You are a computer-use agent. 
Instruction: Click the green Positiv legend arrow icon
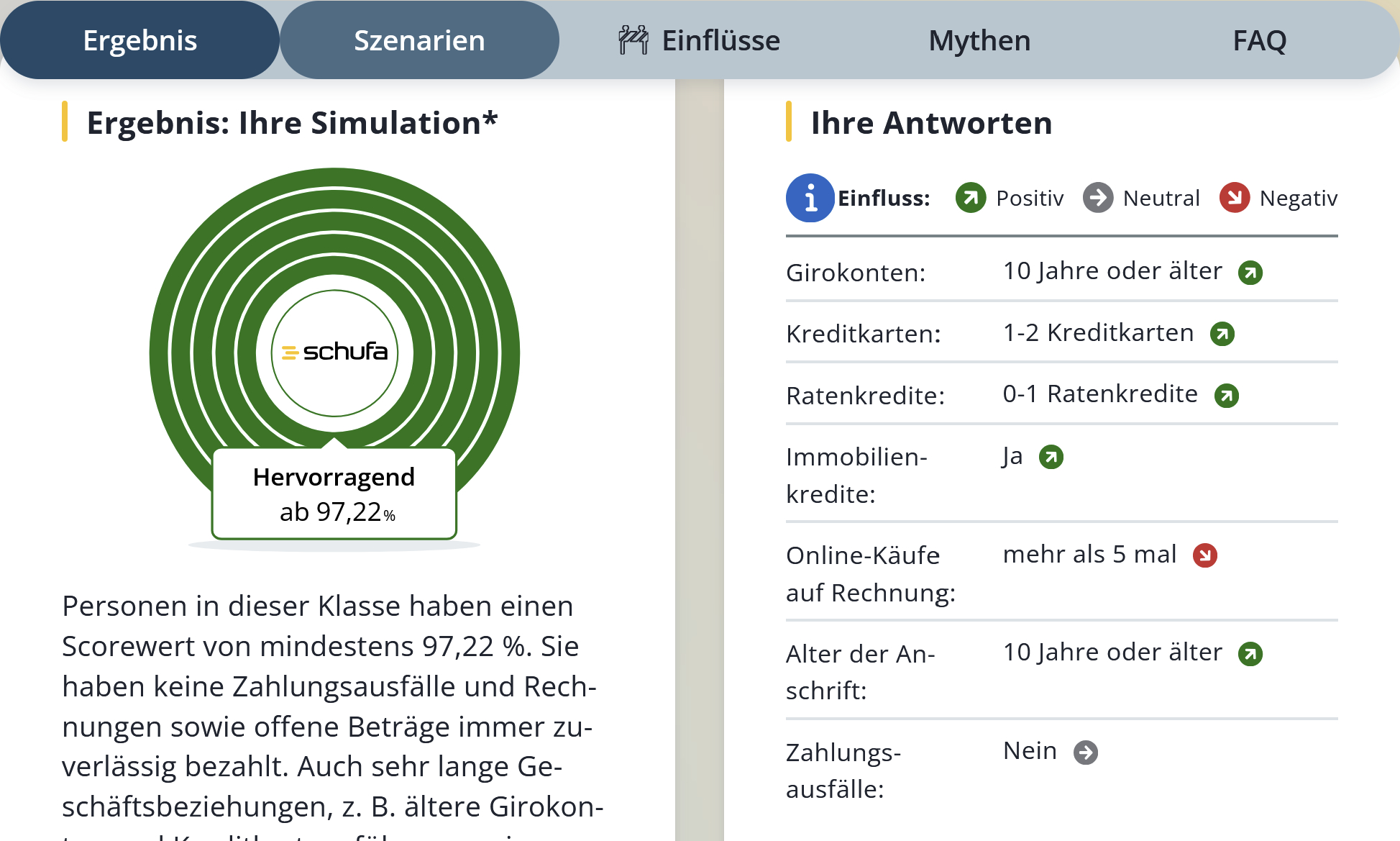(x=970, y=198)
